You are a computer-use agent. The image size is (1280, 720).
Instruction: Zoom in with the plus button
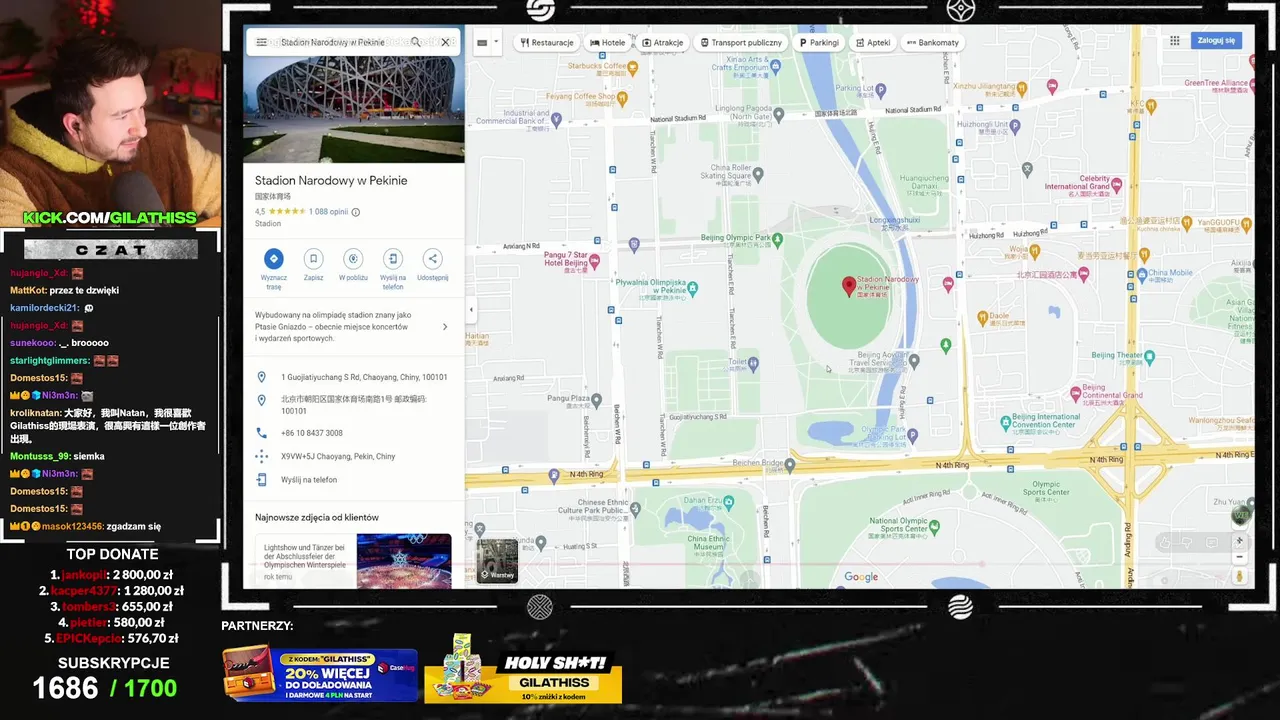click(x=1240, y=541)
